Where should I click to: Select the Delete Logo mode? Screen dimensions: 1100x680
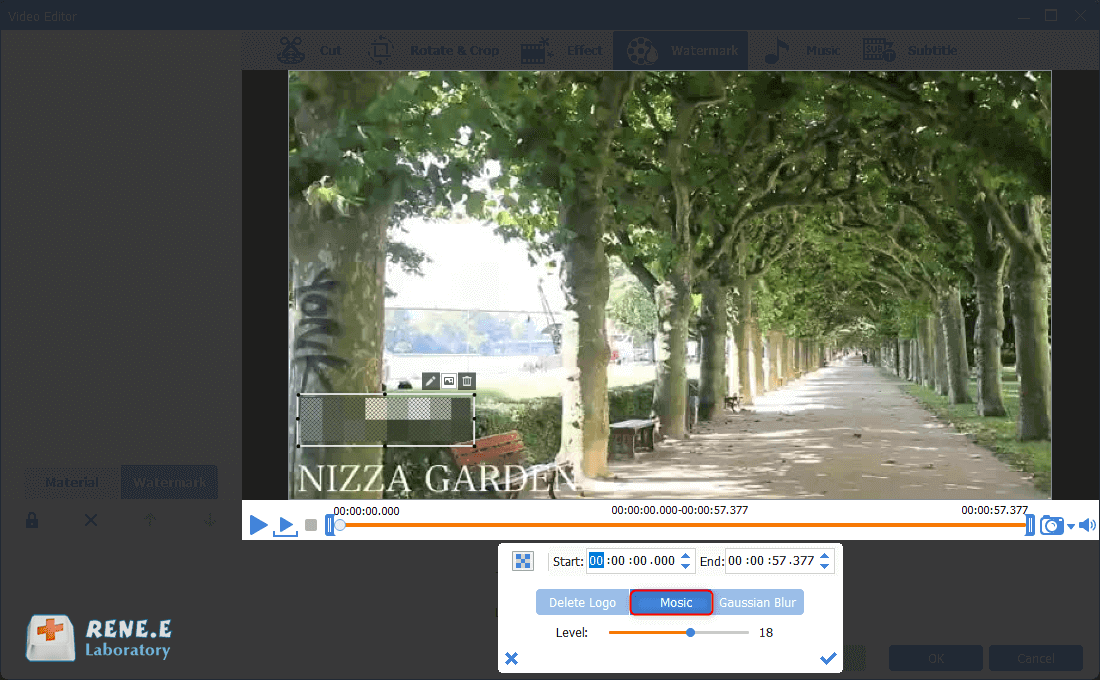click(x=582, y=602)
